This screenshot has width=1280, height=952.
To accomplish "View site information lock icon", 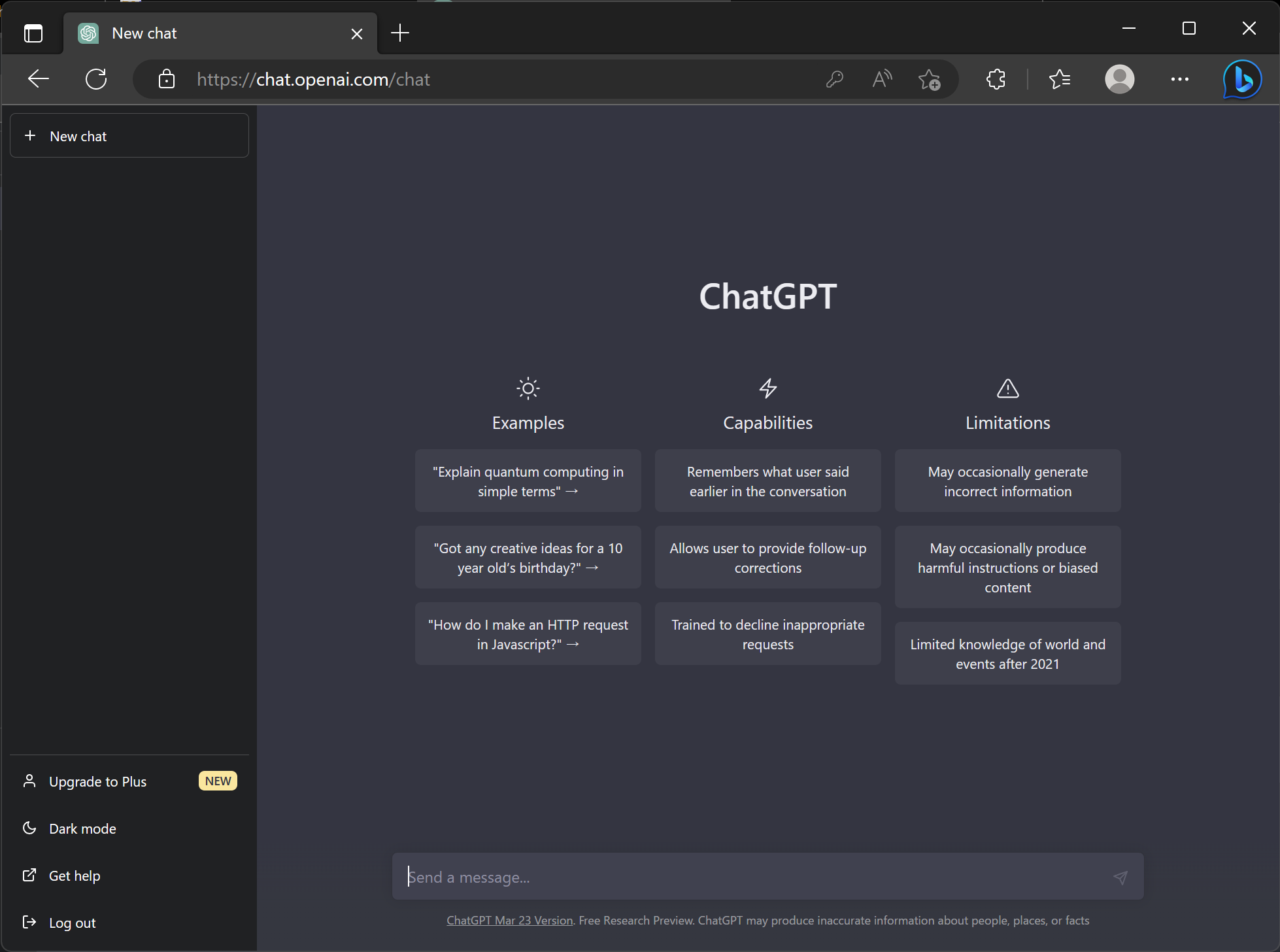I will click(167, 79).
